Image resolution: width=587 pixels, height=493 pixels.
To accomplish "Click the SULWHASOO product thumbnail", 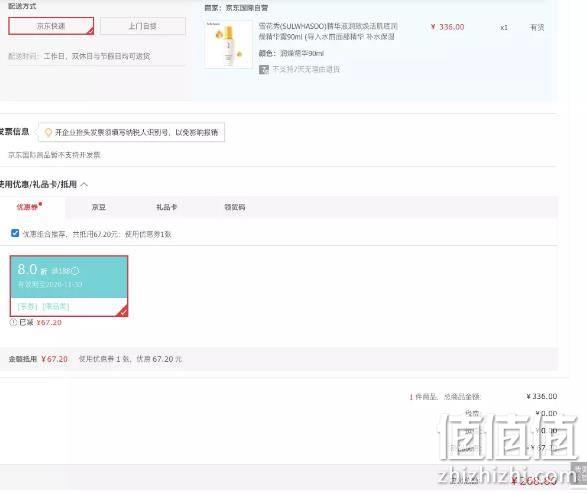I will 228,45.
